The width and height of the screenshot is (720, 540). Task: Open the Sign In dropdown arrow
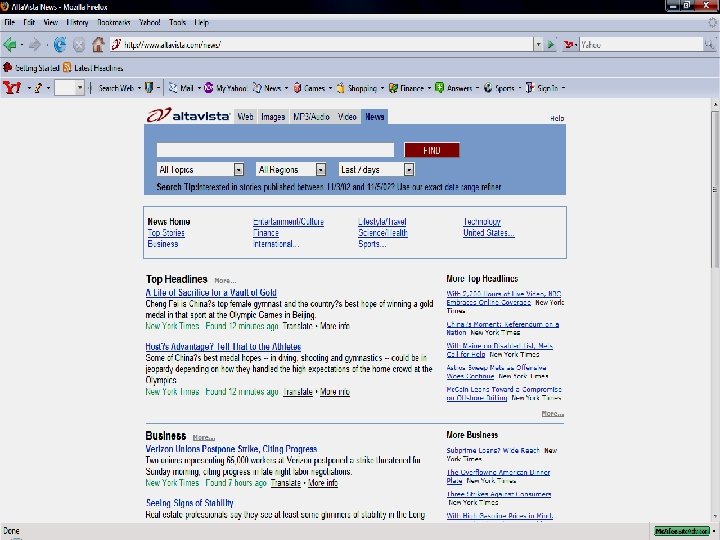point(563,88)
